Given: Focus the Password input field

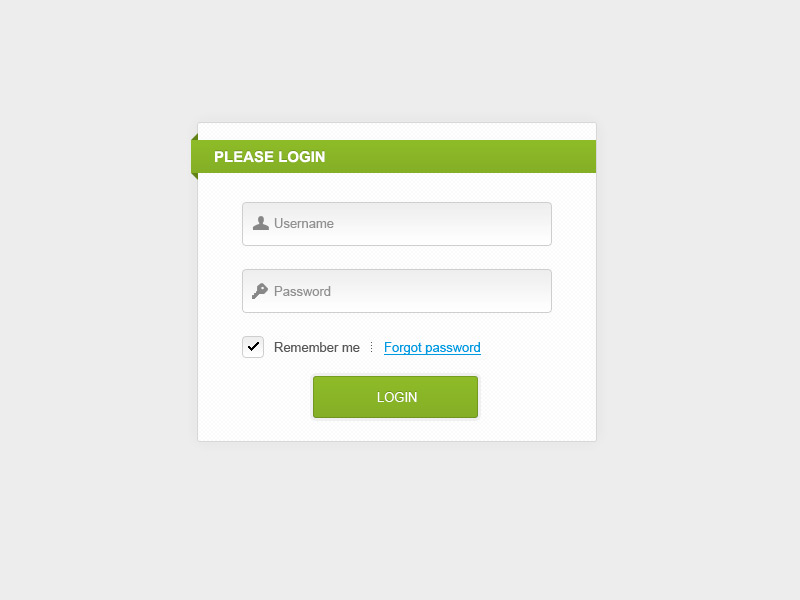Looking at the screenshot, I should (397, 291).
